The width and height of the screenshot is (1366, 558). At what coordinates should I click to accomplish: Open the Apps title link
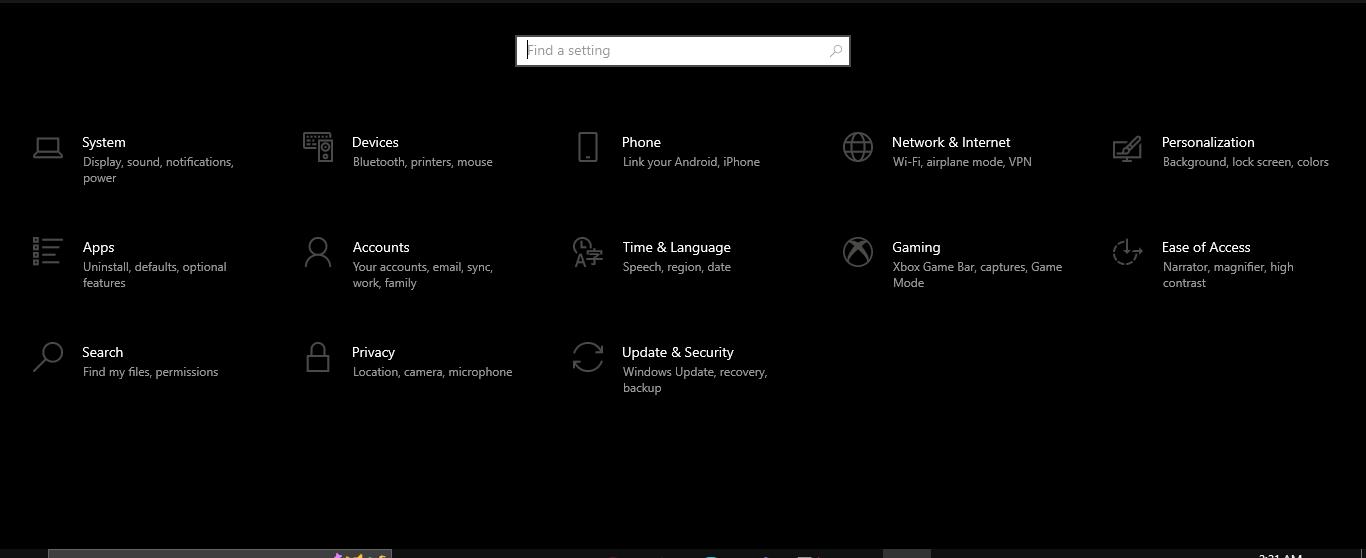pos(98,247)
